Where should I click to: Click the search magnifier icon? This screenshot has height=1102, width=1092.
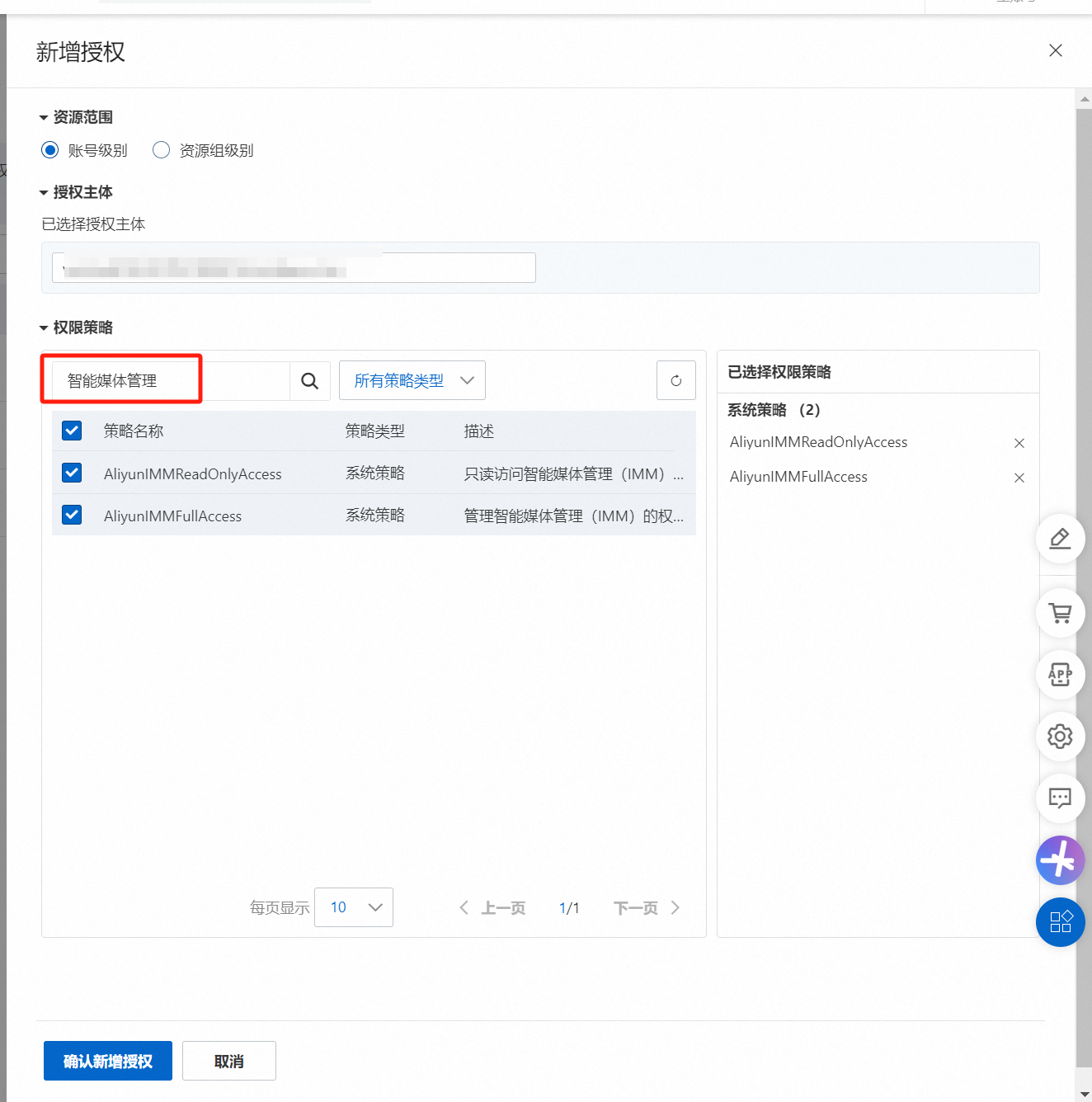310,381
